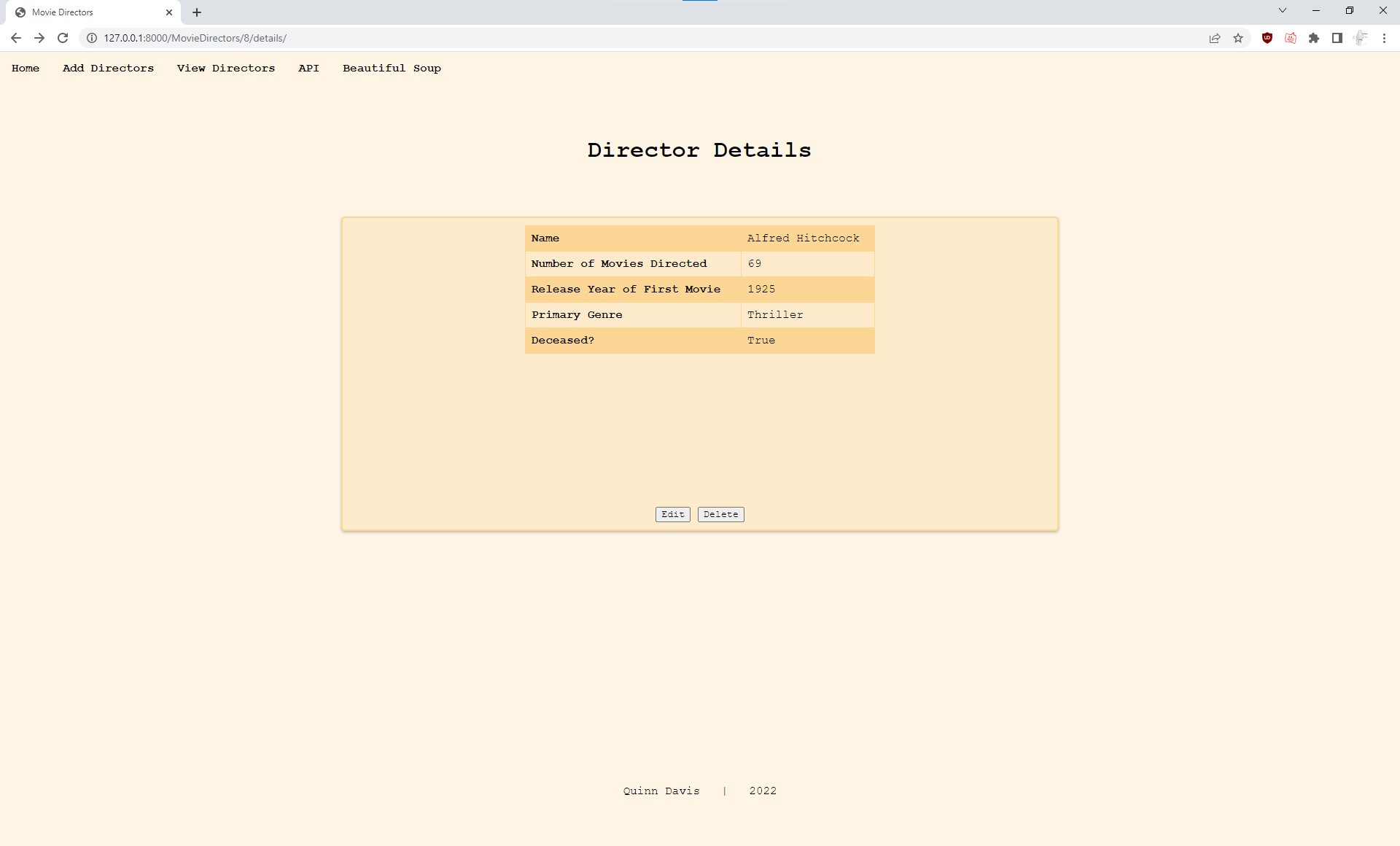1400x846 pixels.
Task: Click the Release Year of First Movie label
Action: point(626,290)
